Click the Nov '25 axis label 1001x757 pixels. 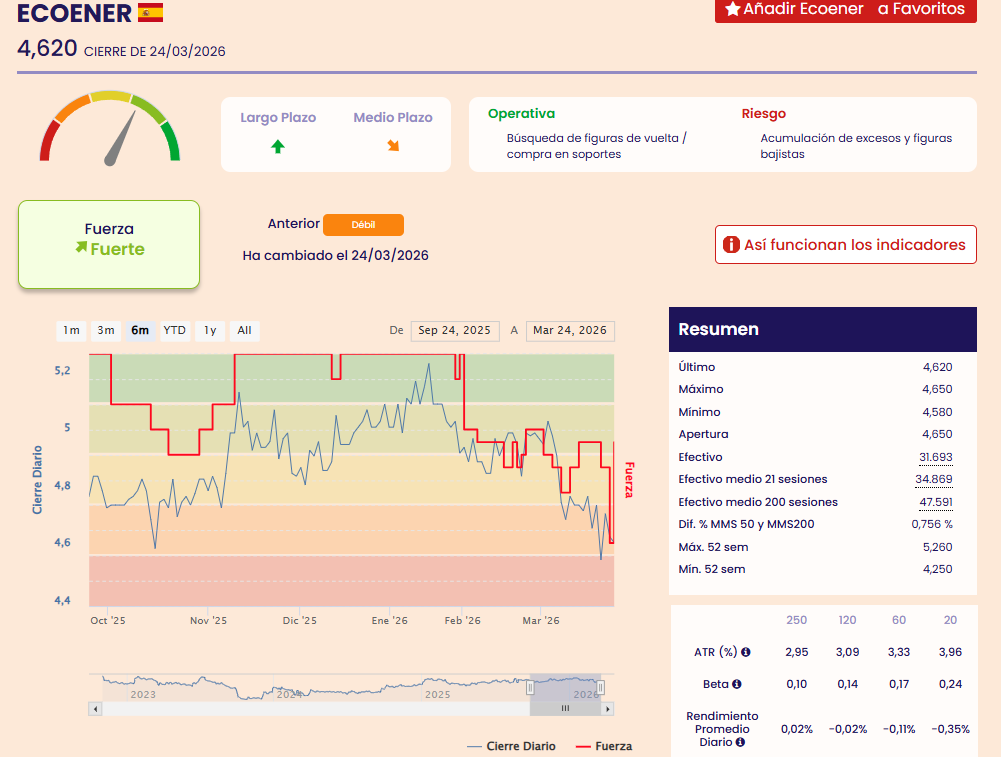click(x=208, y=620)
